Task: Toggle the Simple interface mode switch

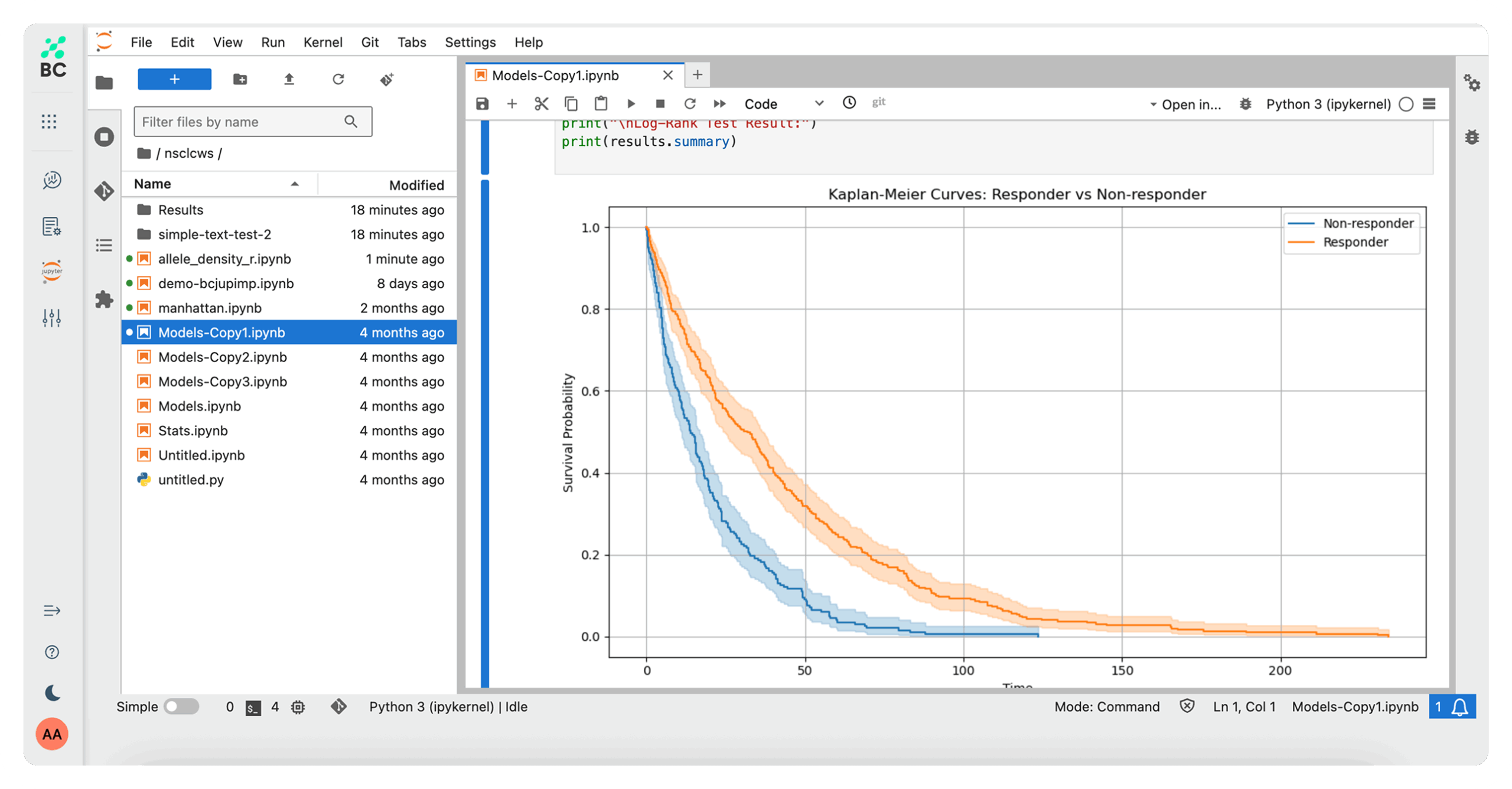Action: (181, 706)
